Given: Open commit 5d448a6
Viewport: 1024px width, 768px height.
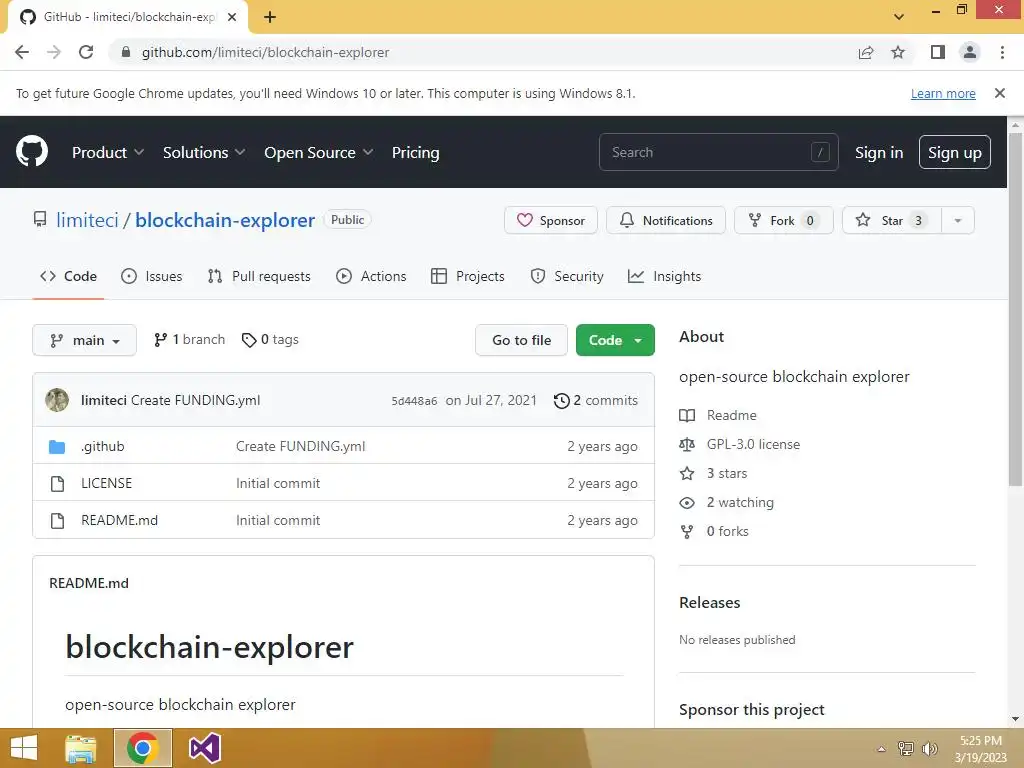Looking at the screenshot, I should point(414,401).
